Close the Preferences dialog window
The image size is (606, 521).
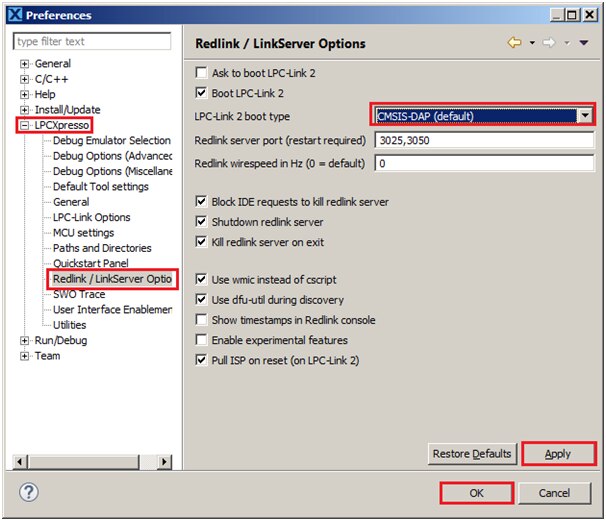(590, 15)
